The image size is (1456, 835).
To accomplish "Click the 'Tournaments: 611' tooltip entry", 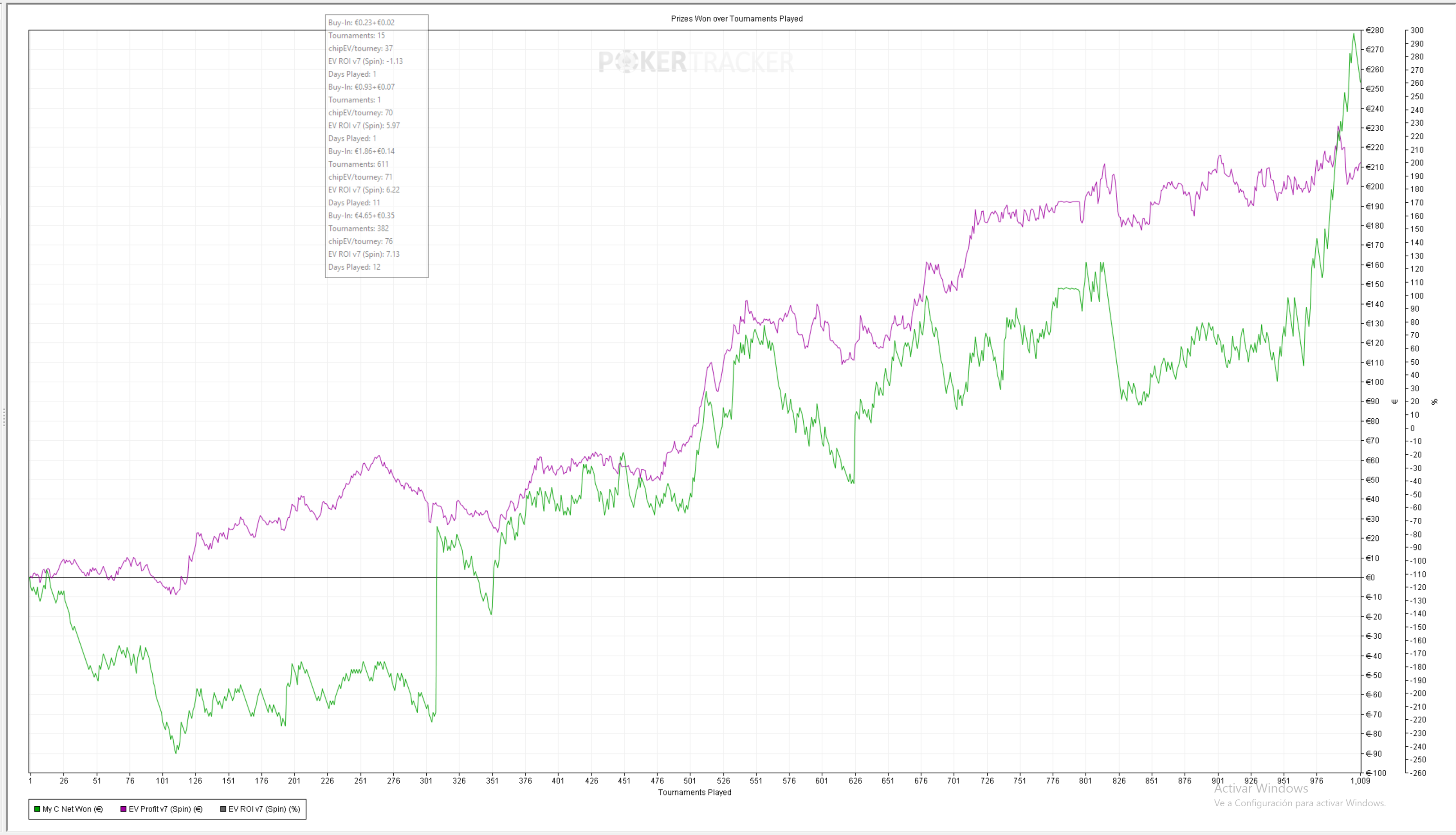I will [358, 165].
